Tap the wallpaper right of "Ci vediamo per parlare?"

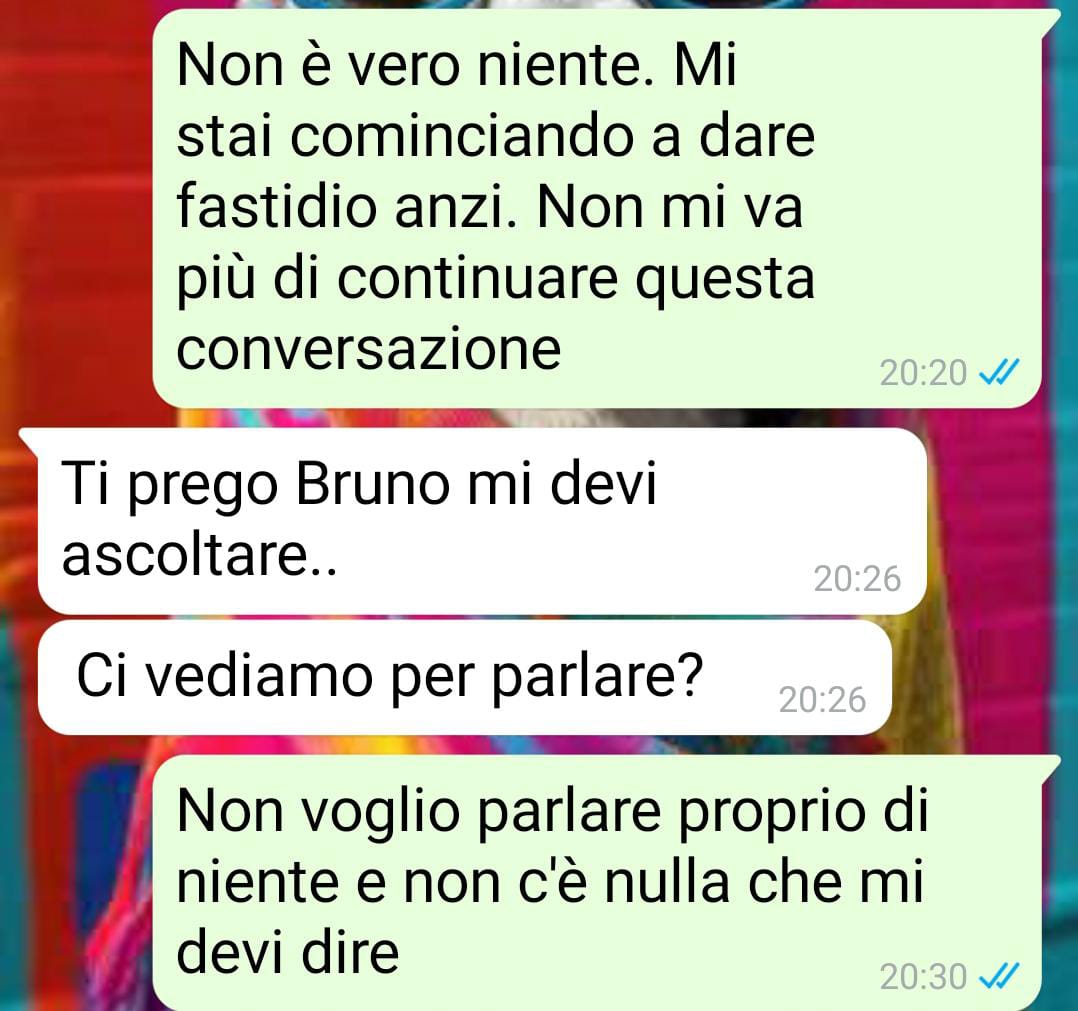984,678
